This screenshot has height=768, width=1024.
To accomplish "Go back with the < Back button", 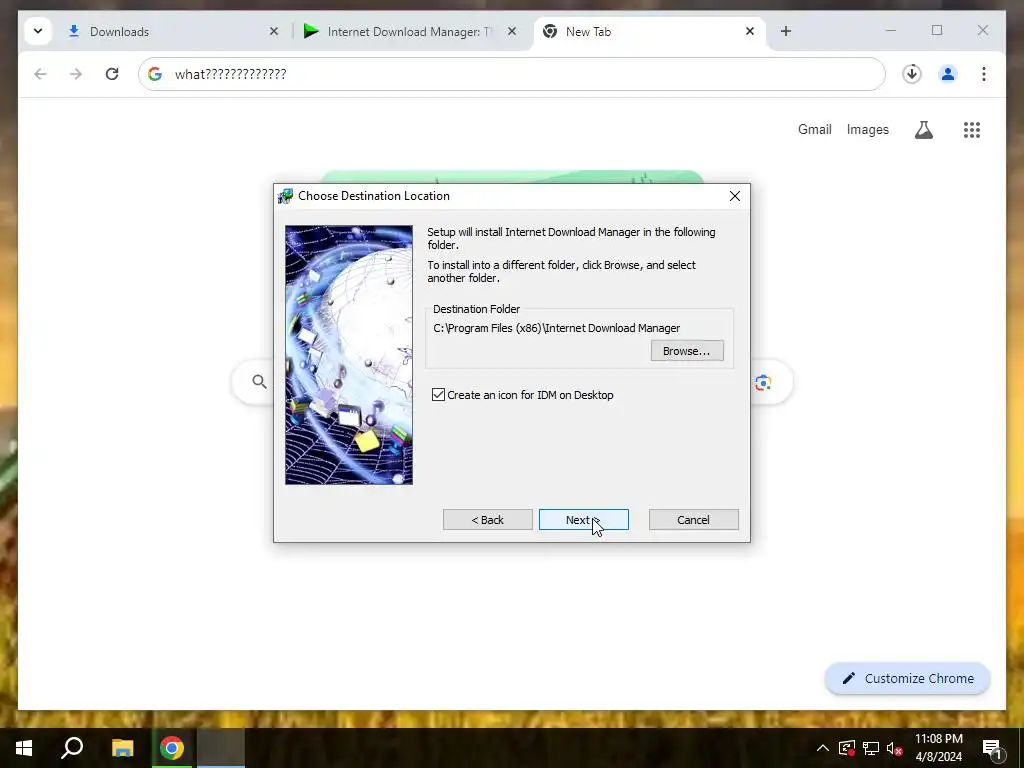I will (x=487, y=520).
